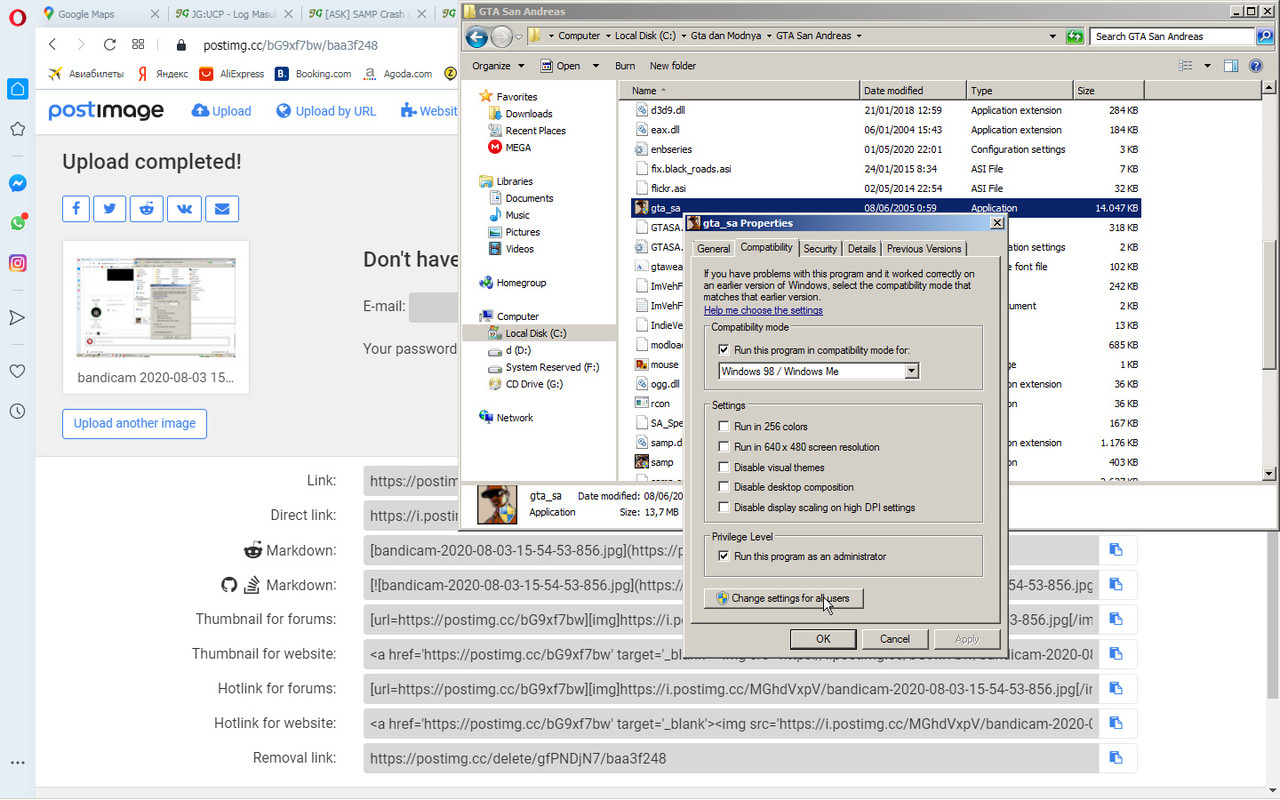The width and height of the screenshot is (1280, 800).
Task: Enable Run in 640 x 480 resolution
Action: pos(724,447)
